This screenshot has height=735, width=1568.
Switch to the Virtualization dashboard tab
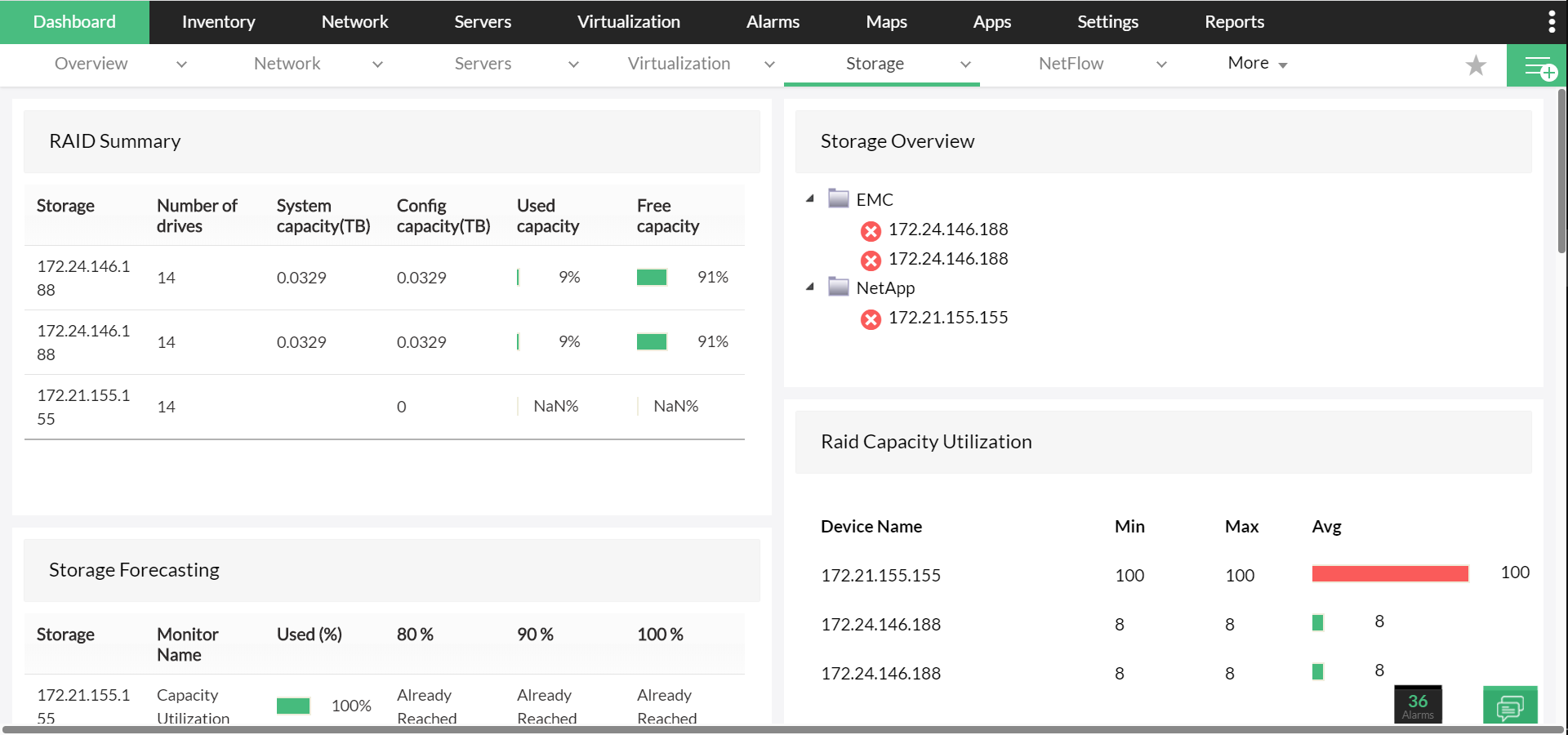coord(679,64)
